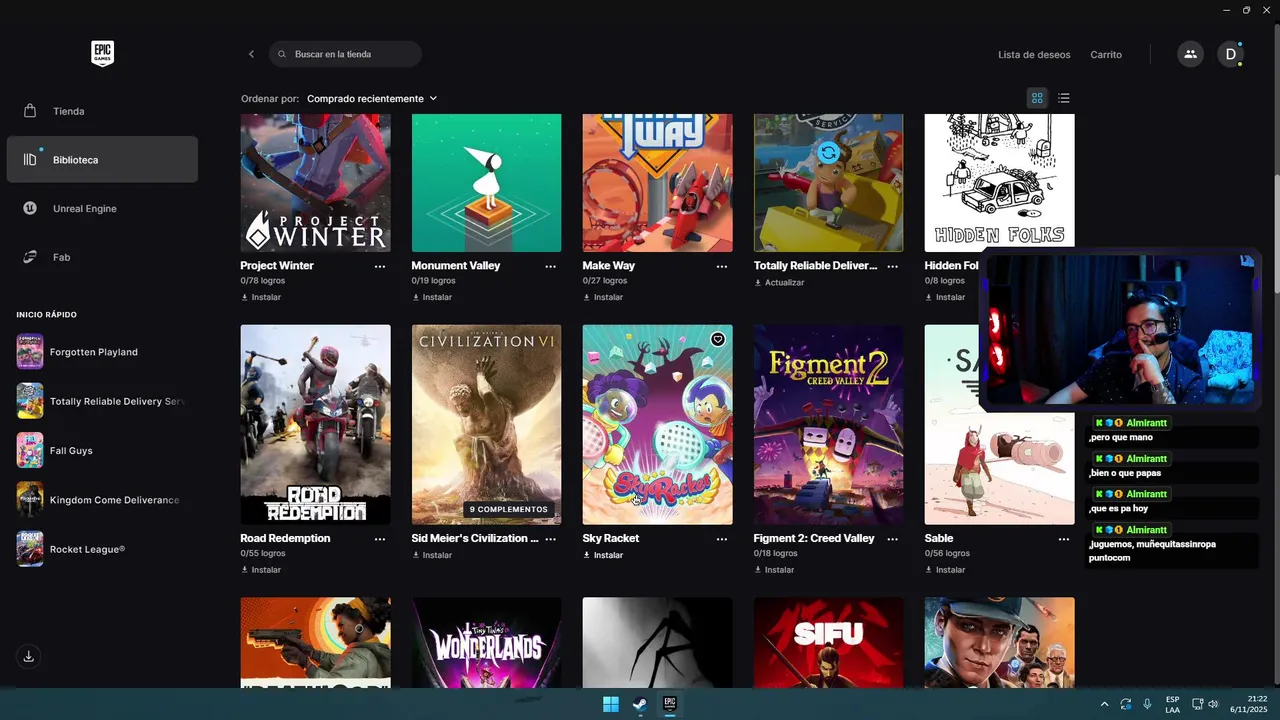This screenshot has width=1280, height=720.
Task: Open Unreal Engine in the sidebar
Action: (102, 208)
